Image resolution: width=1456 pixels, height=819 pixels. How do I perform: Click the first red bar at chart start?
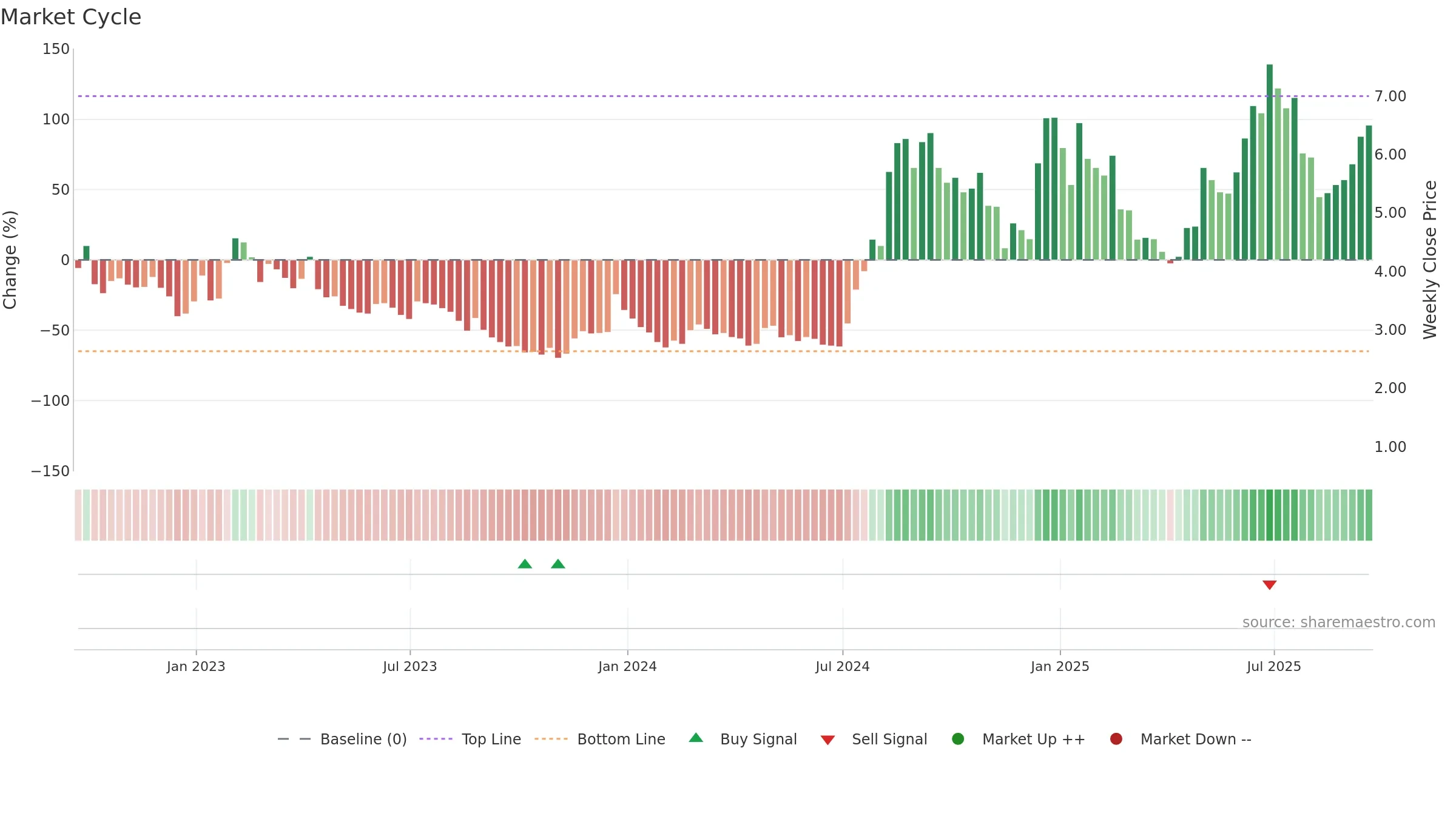tap(78, 264)
